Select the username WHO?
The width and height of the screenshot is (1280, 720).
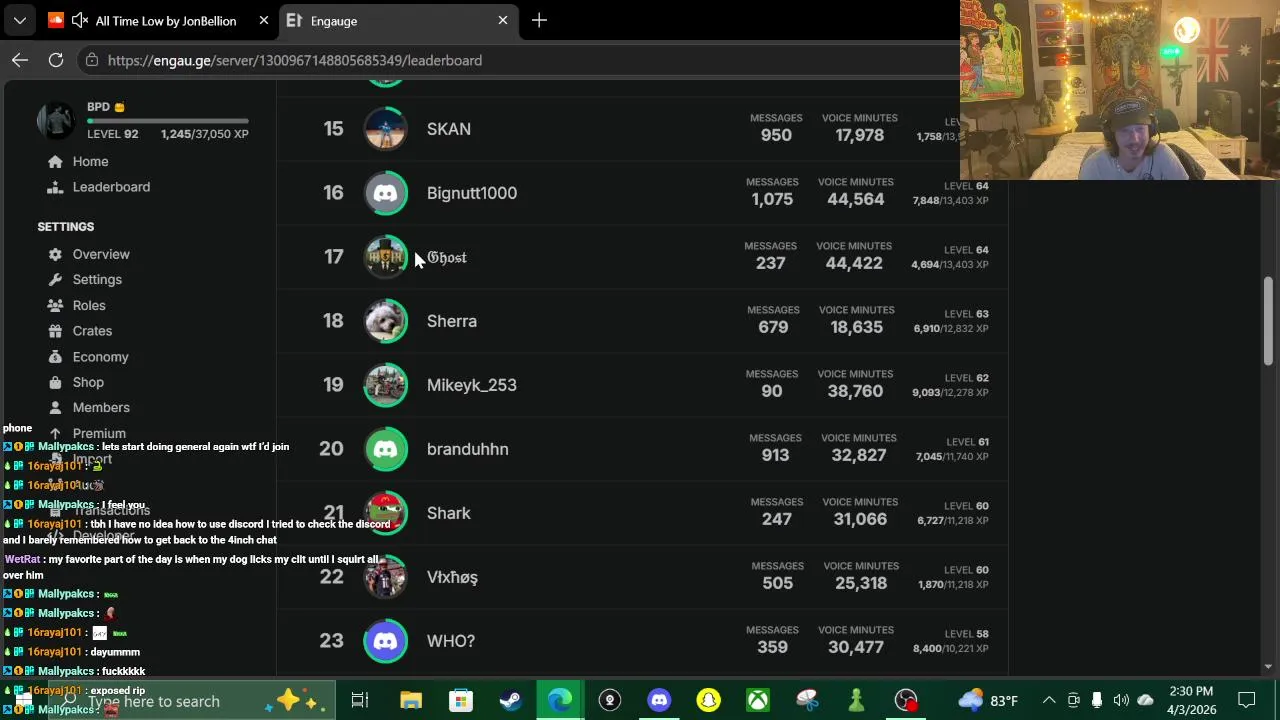coord(451,641)
